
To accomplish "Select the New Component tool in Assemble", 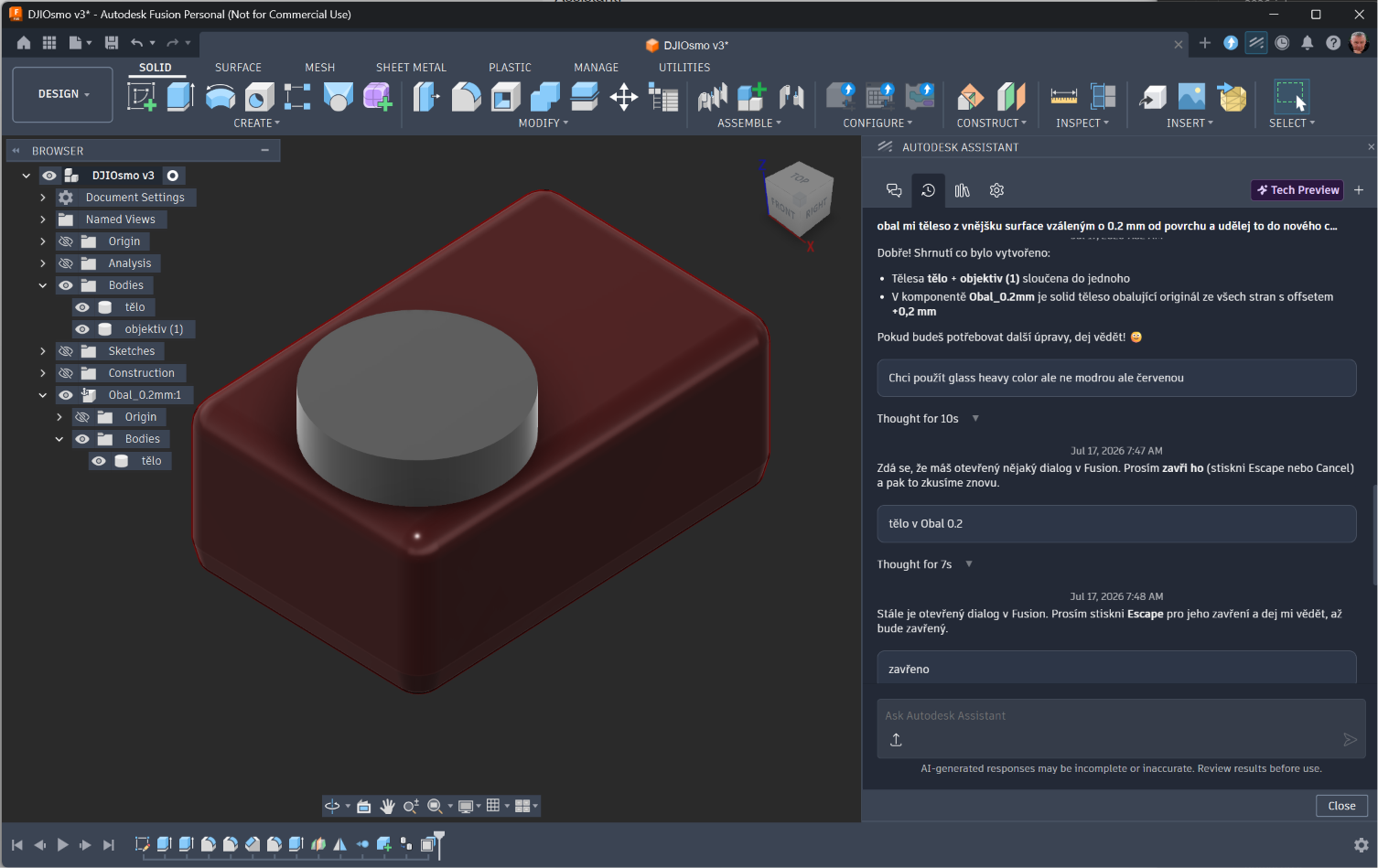I will click(x=751, y=96).
